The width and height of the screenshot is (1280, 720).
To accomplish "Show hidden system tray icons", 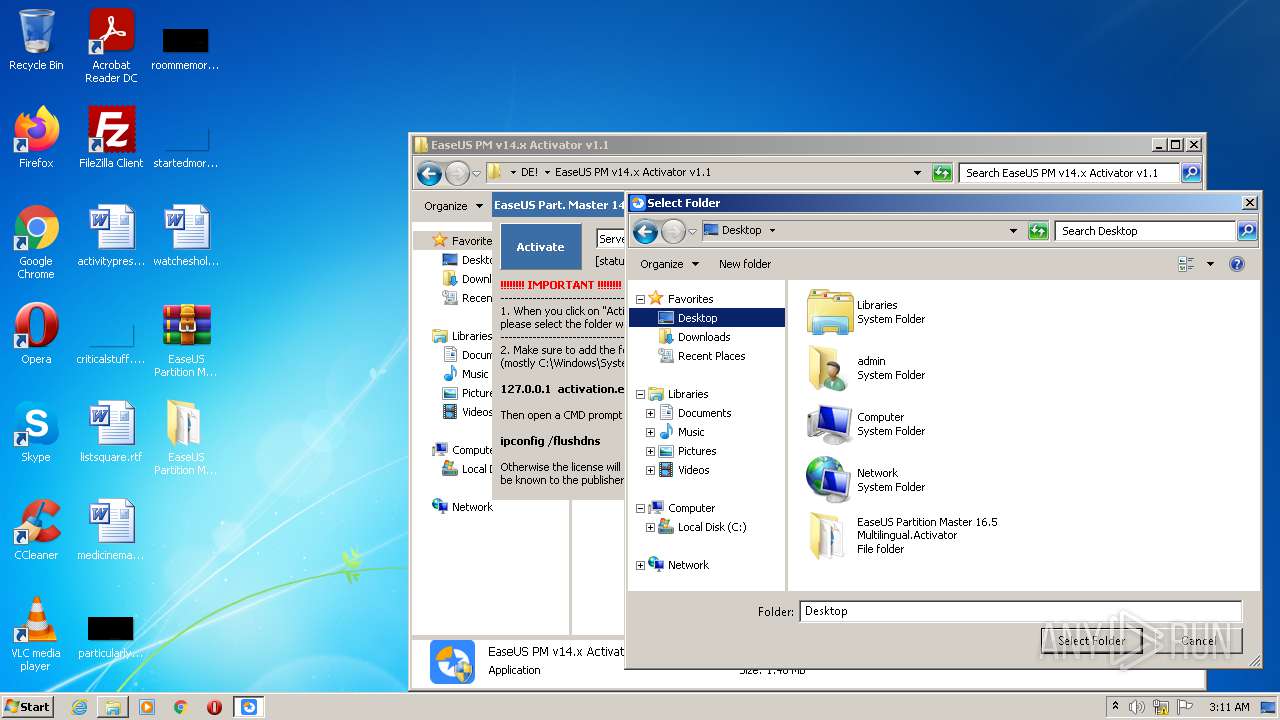I will coord(1115,707).
